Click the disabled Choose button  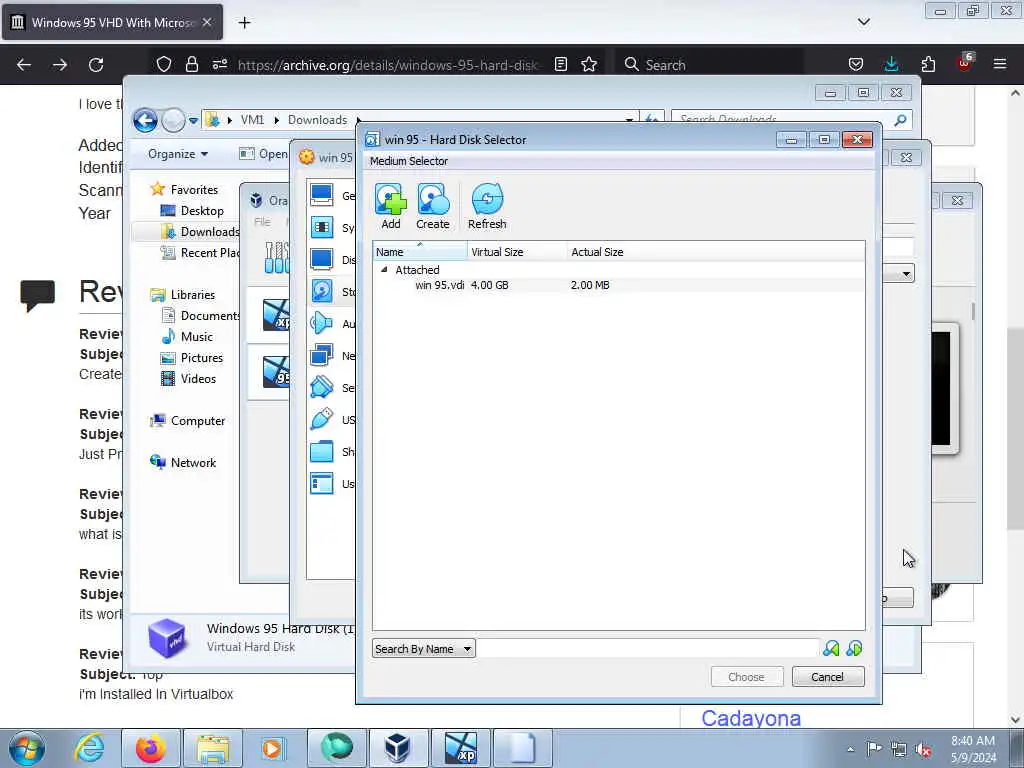click(746, 677)
